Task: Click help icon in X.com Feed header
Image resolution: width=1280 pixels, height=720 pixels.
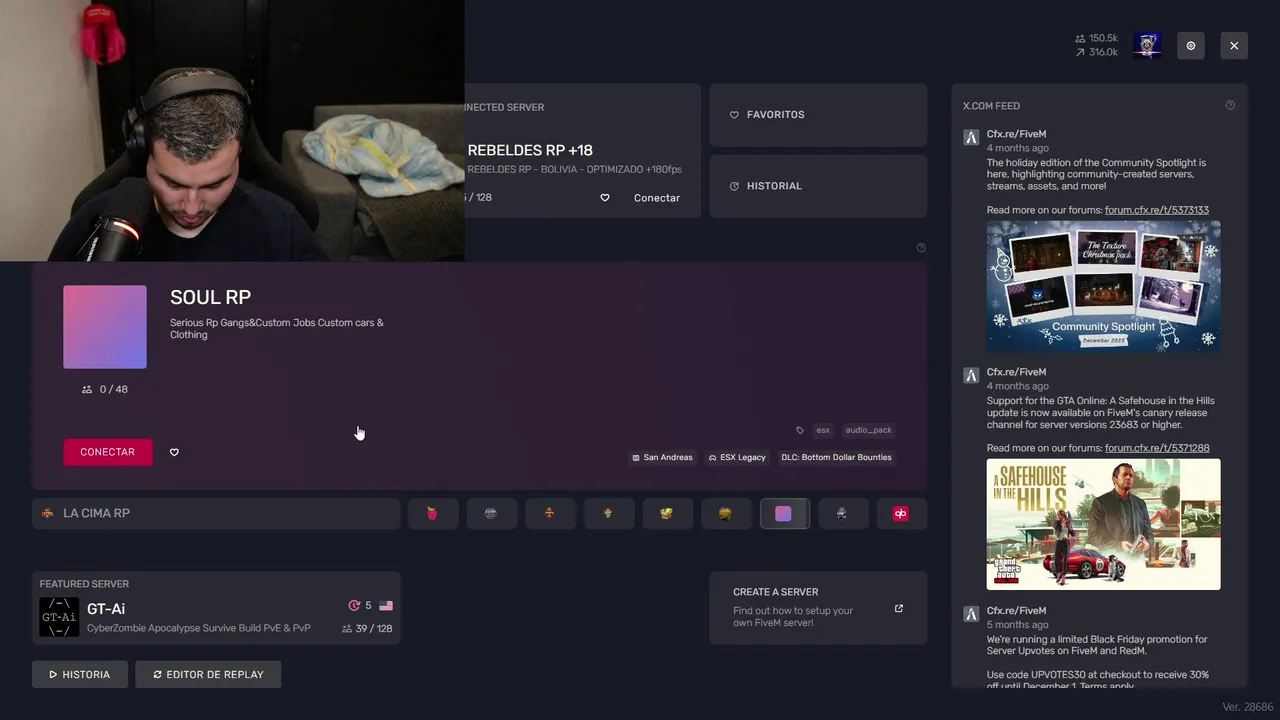Action: point(1230,105)
